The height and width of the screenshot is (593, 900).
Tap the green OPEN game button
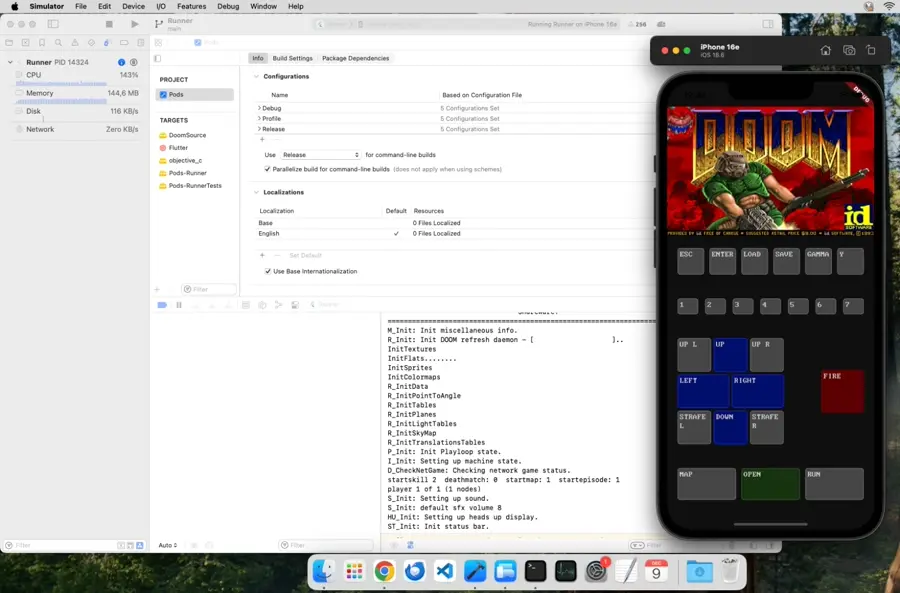click(x=770, y=484)
